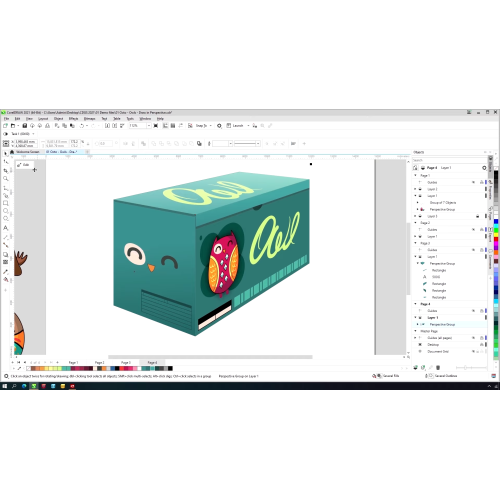Collapse Page 3 Perspective Group

click(x=418, y=263)
